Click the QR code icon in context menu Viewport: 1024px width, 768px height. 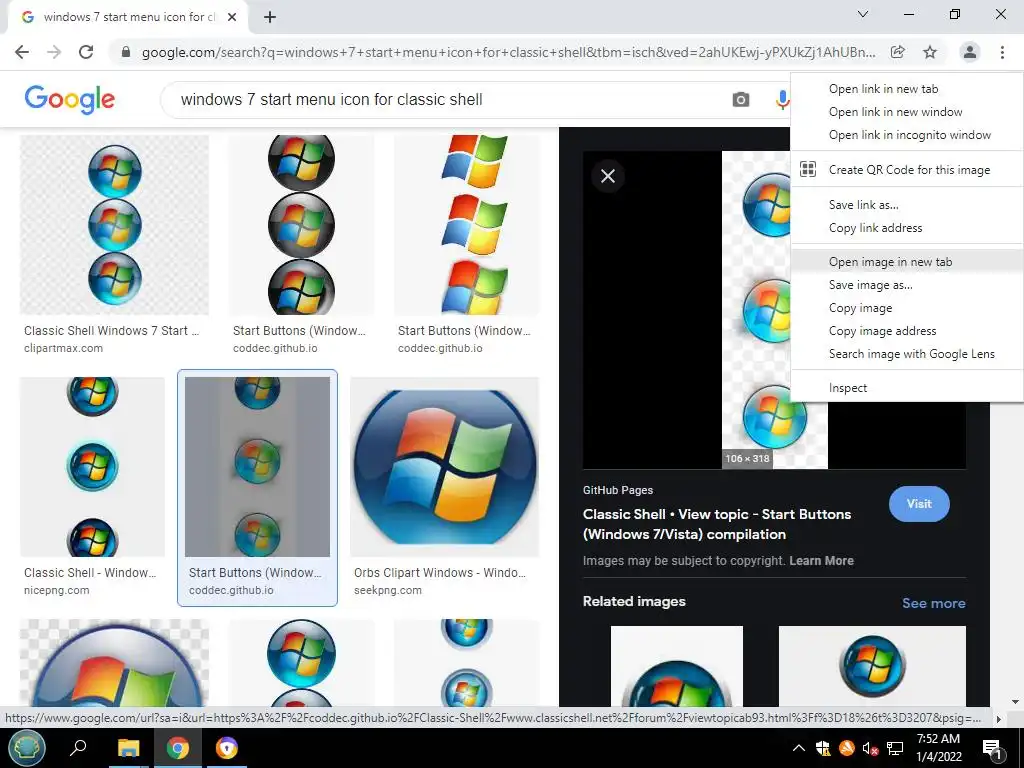point(808,170)
